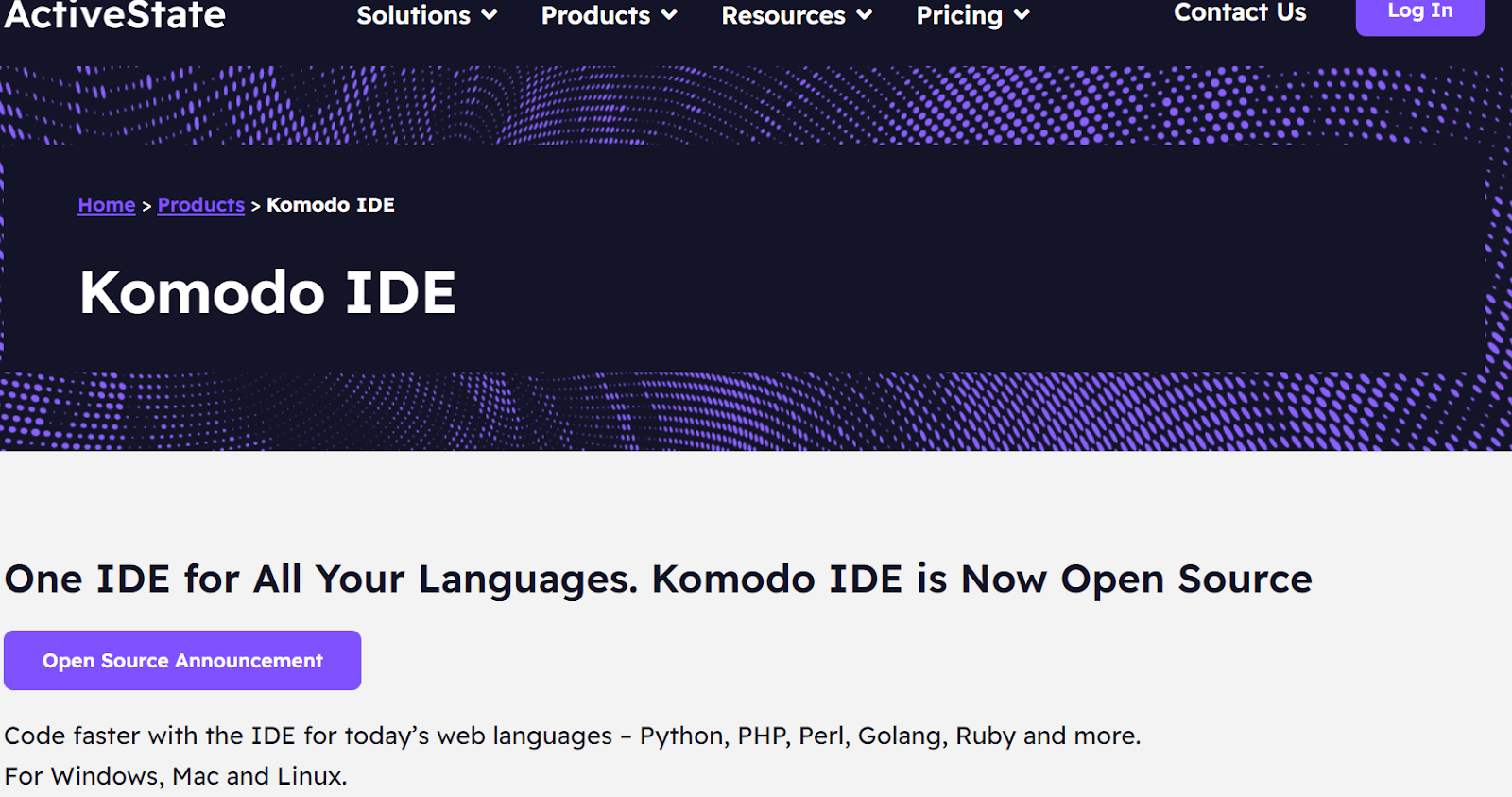
Task: Expand the Resources chevron arrow
Action: tap(864, 15)
